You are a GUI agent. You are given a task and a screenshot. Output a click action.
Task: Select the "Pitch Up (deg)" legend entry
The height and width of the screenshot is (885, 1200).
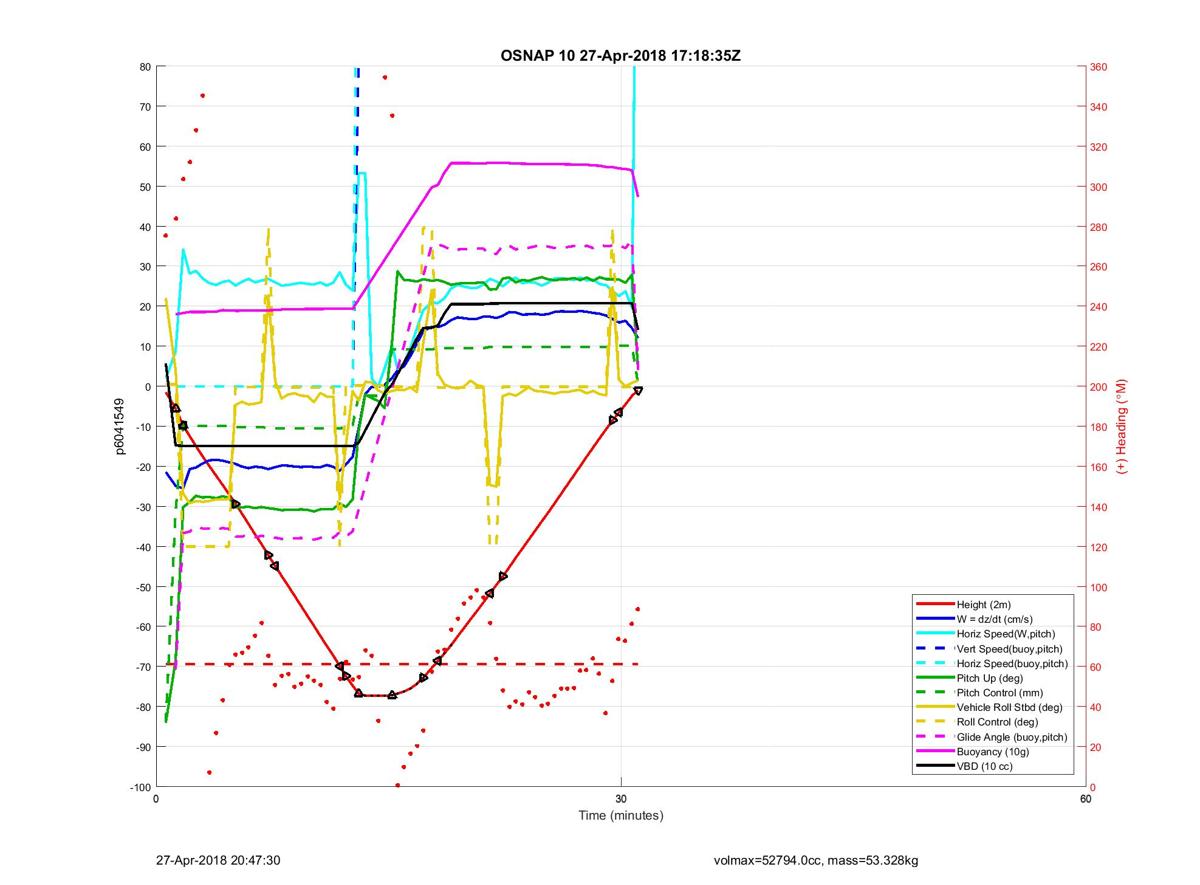(991, 678)
